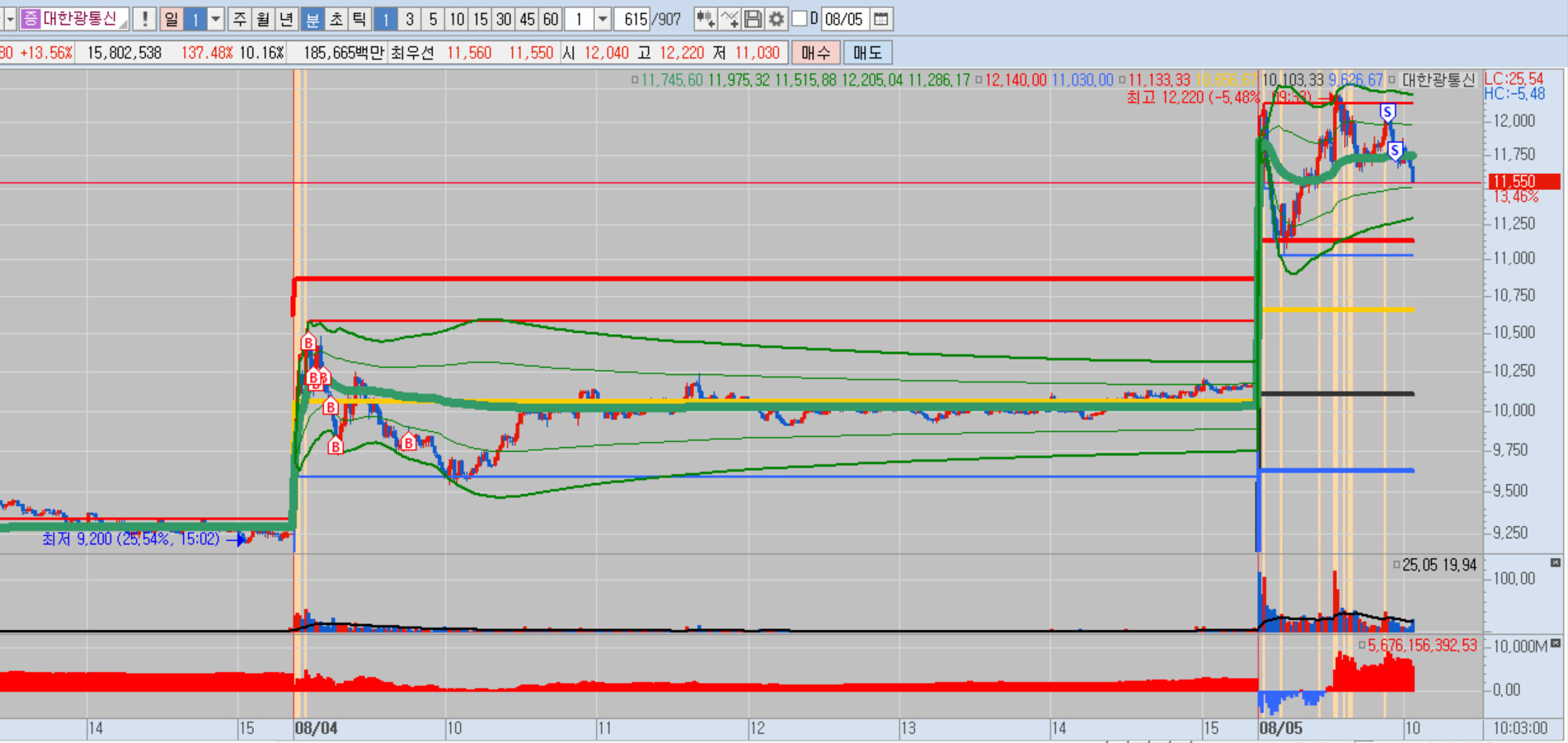Click the 137.48% value in info bar
The height and width of the screenshot is (743, 1568).
207,53
